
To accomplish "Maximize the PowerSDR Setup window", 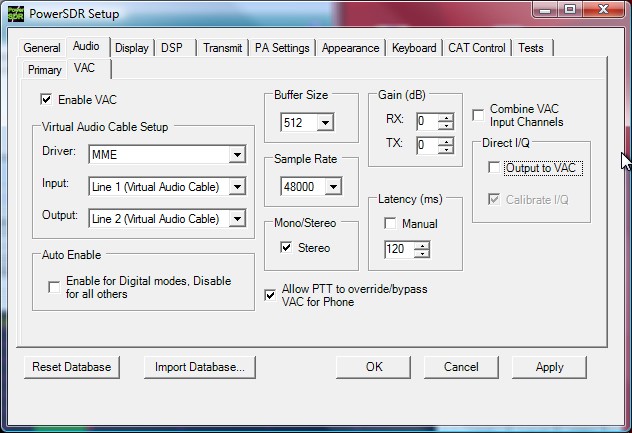I will click(570, 10).
